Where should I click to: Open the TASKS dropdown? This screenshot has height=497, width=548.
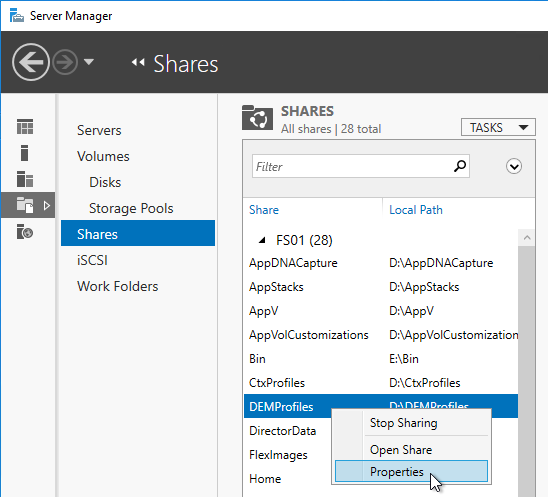pyautogui.click(x=498, y=127)
